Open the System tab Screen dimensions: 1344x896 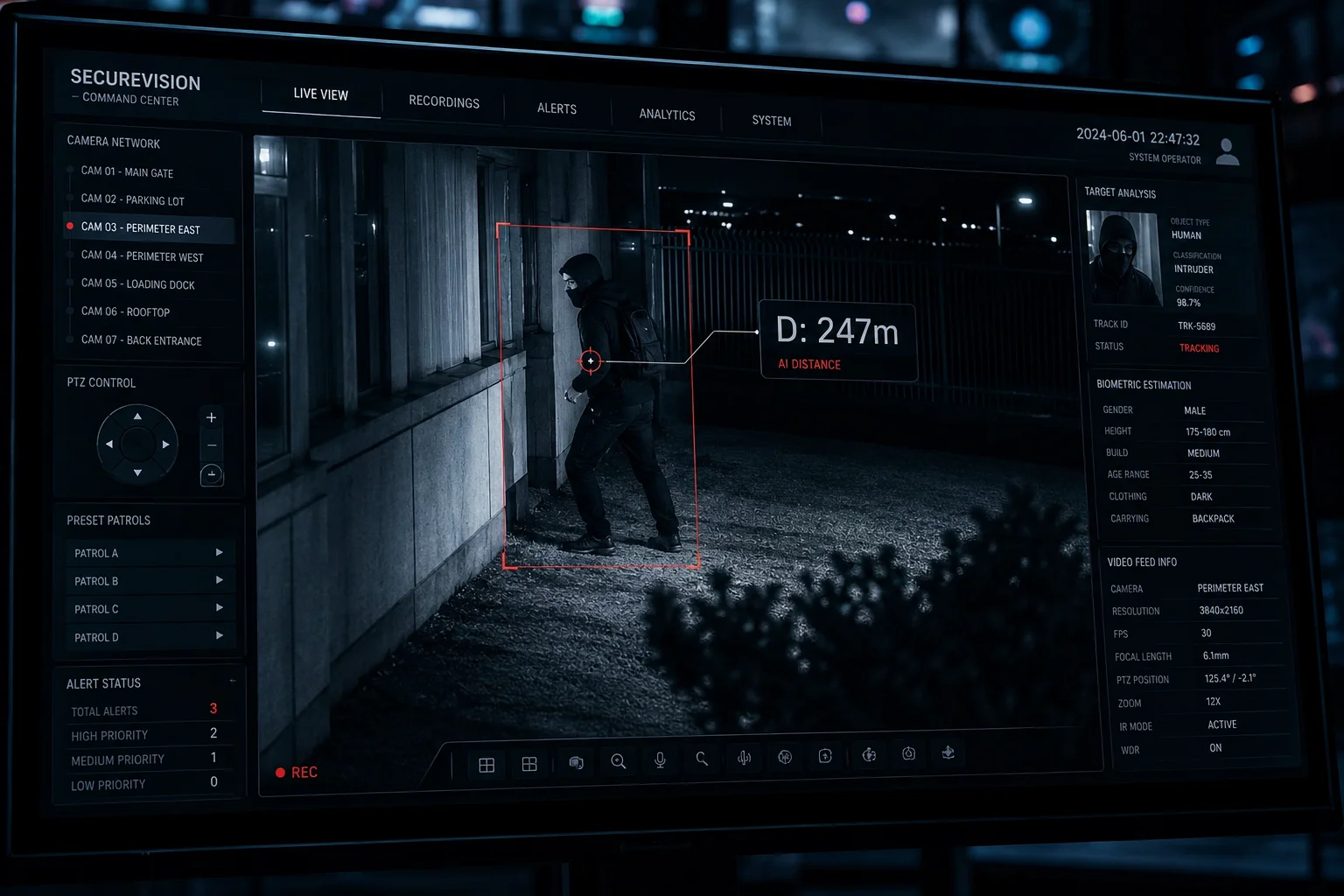click(772, 121)
